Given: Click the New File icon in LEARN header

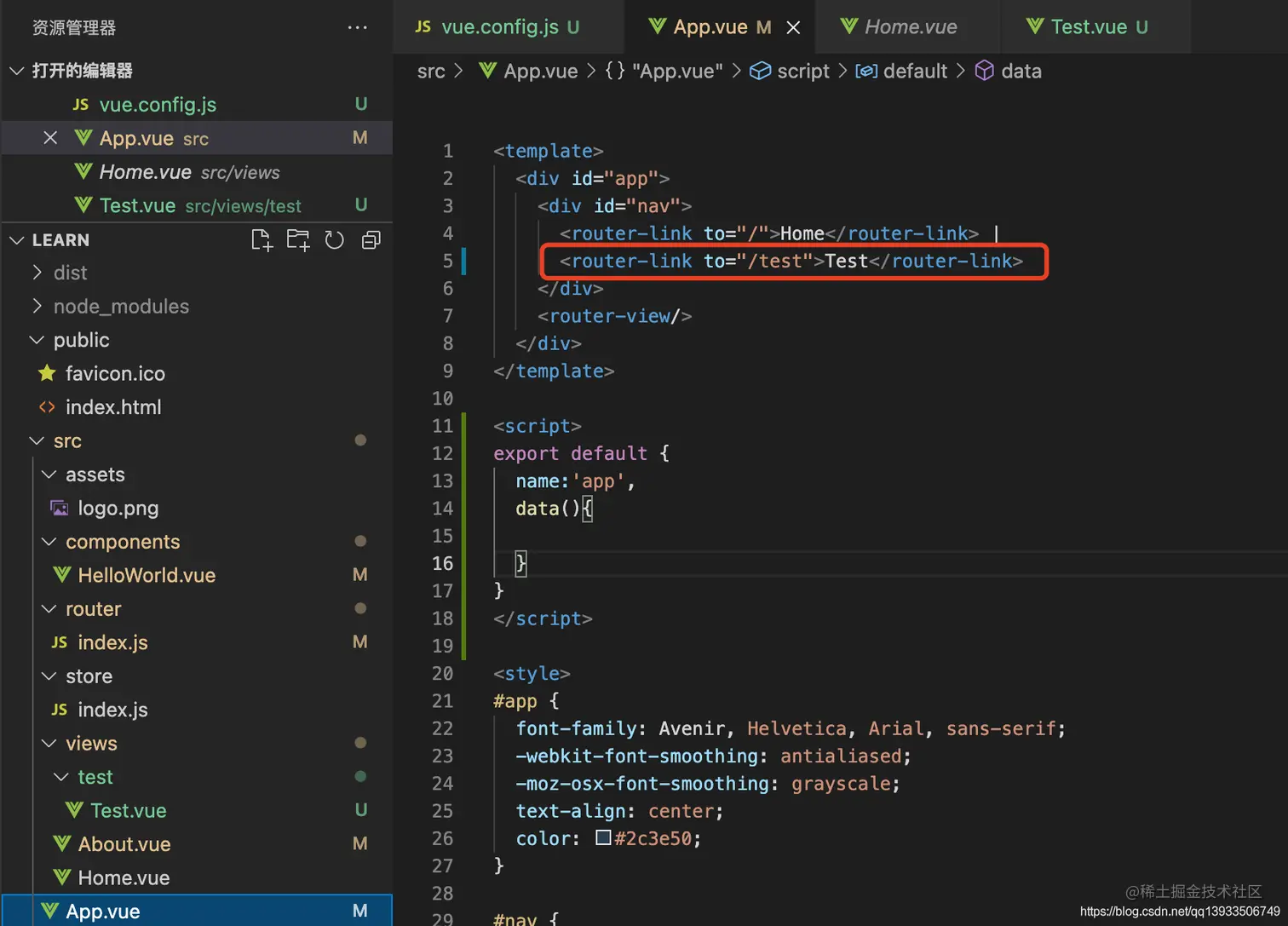Looking at the screenshot, I should point(262,240).
